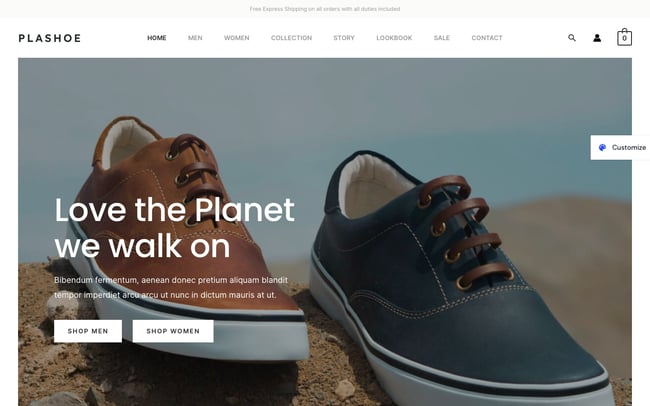This screenshot has height=406, width=650.
Task: Click the Customize palette icon
Action: [602, 147]
